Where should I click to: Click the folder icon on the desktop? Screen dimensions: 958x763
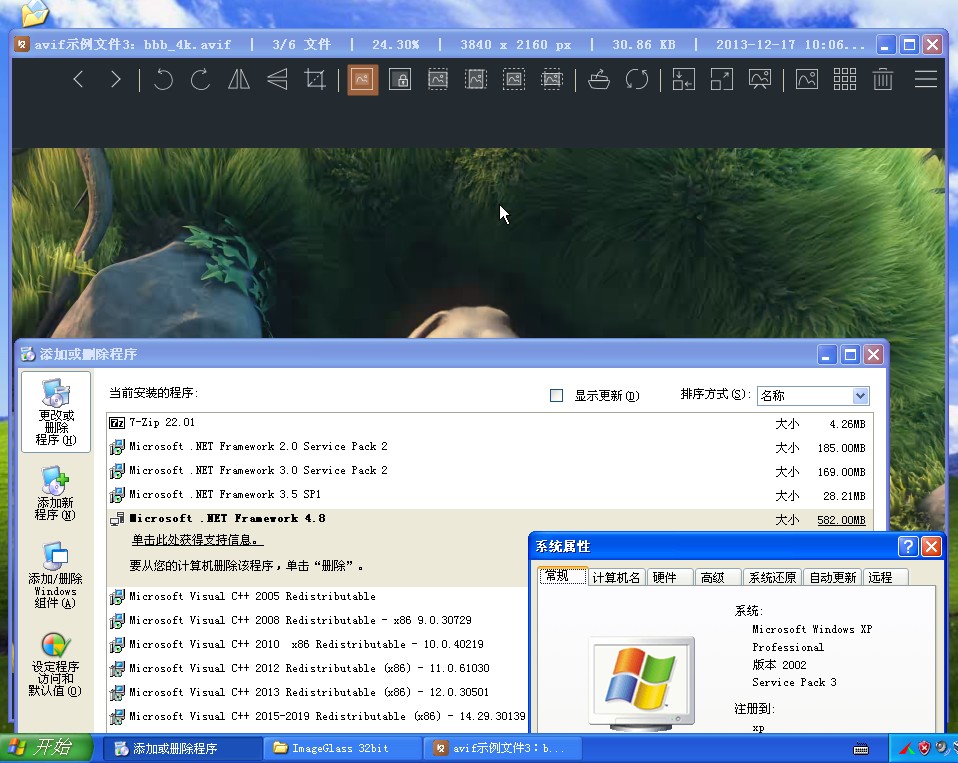point(35,12)
